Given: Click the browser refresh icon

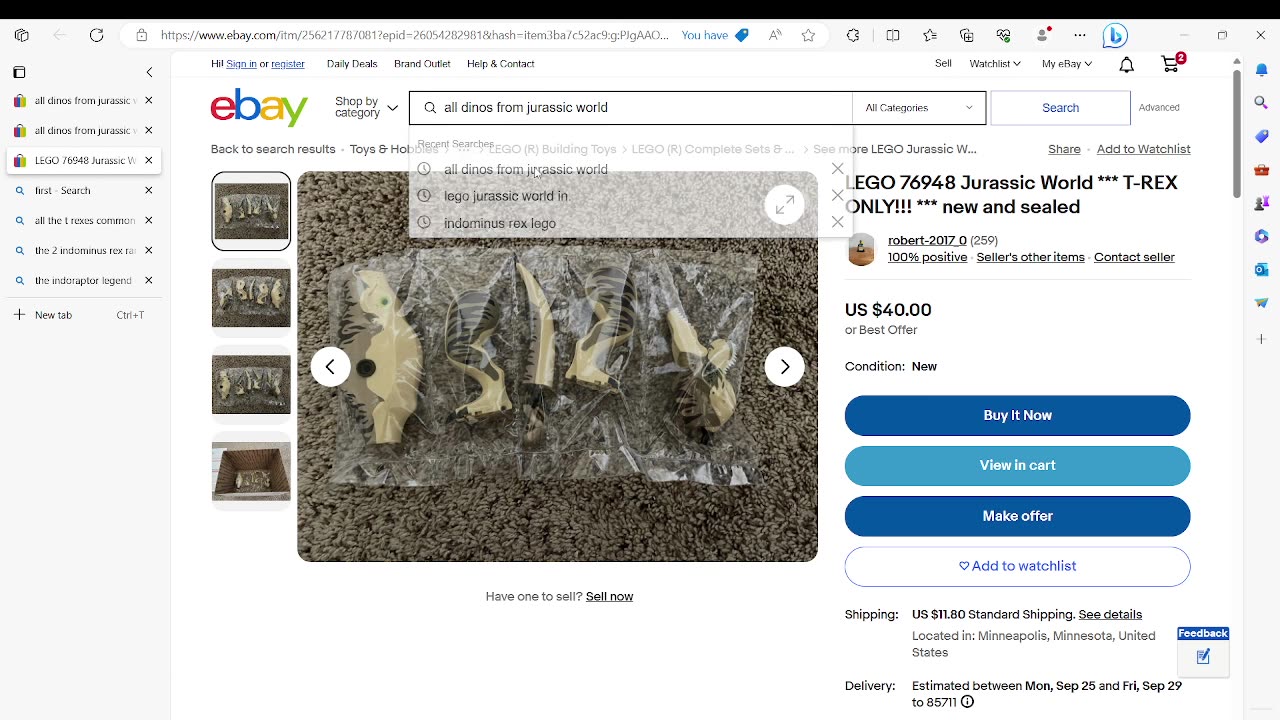Looking at the screenshot, I should coord(96,35).
